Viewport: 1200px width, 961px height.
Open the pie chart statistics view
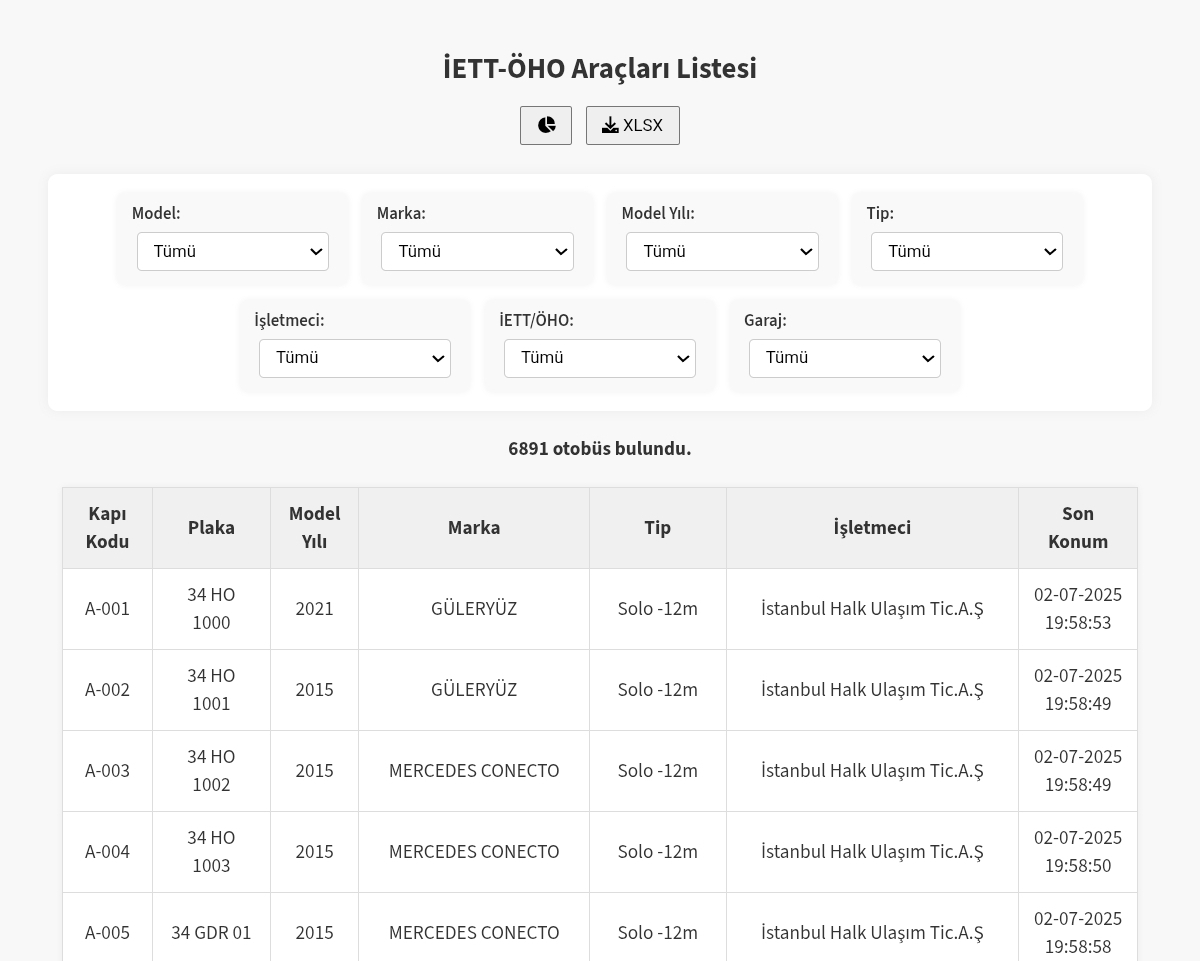point(546,125)
